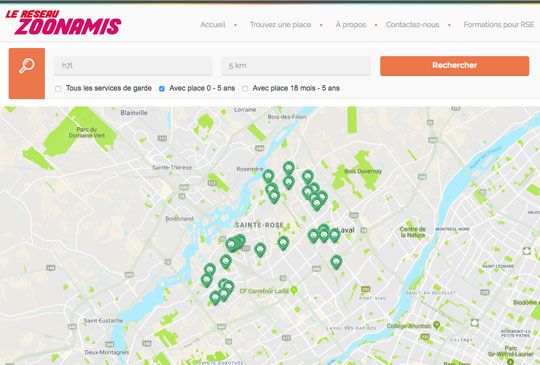The height and width of the screenshot is (365, 540).
Task: Click the Le Réseau Zoonamis logo
Action: 63,23
